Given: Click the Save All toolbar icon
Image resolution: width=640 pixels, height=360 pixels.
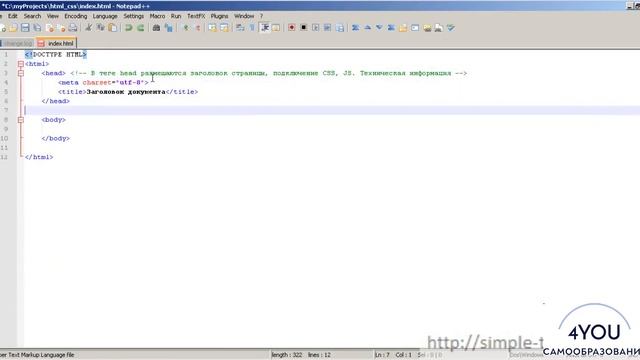Looking at the screenshot, I should (x=37, y=28).
